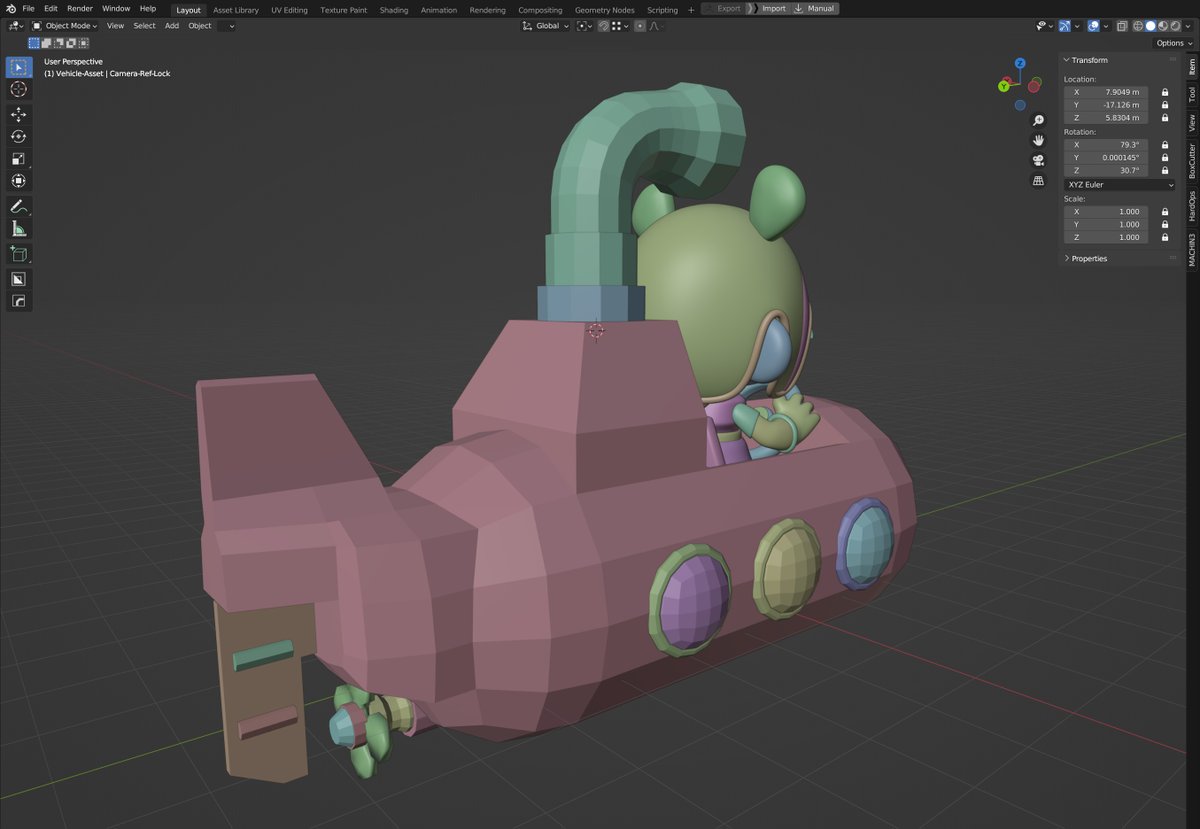Select the Move tool
This screenshot has width=1200, height=829.
click(18, 115)
